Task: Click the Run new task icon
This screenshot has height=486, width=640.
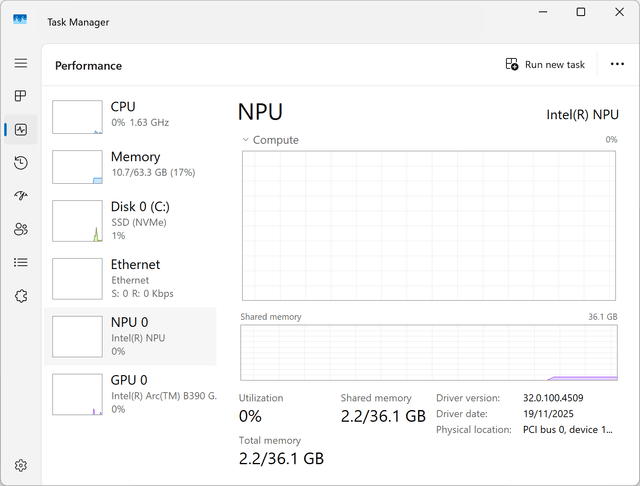Action: [512, 64]
